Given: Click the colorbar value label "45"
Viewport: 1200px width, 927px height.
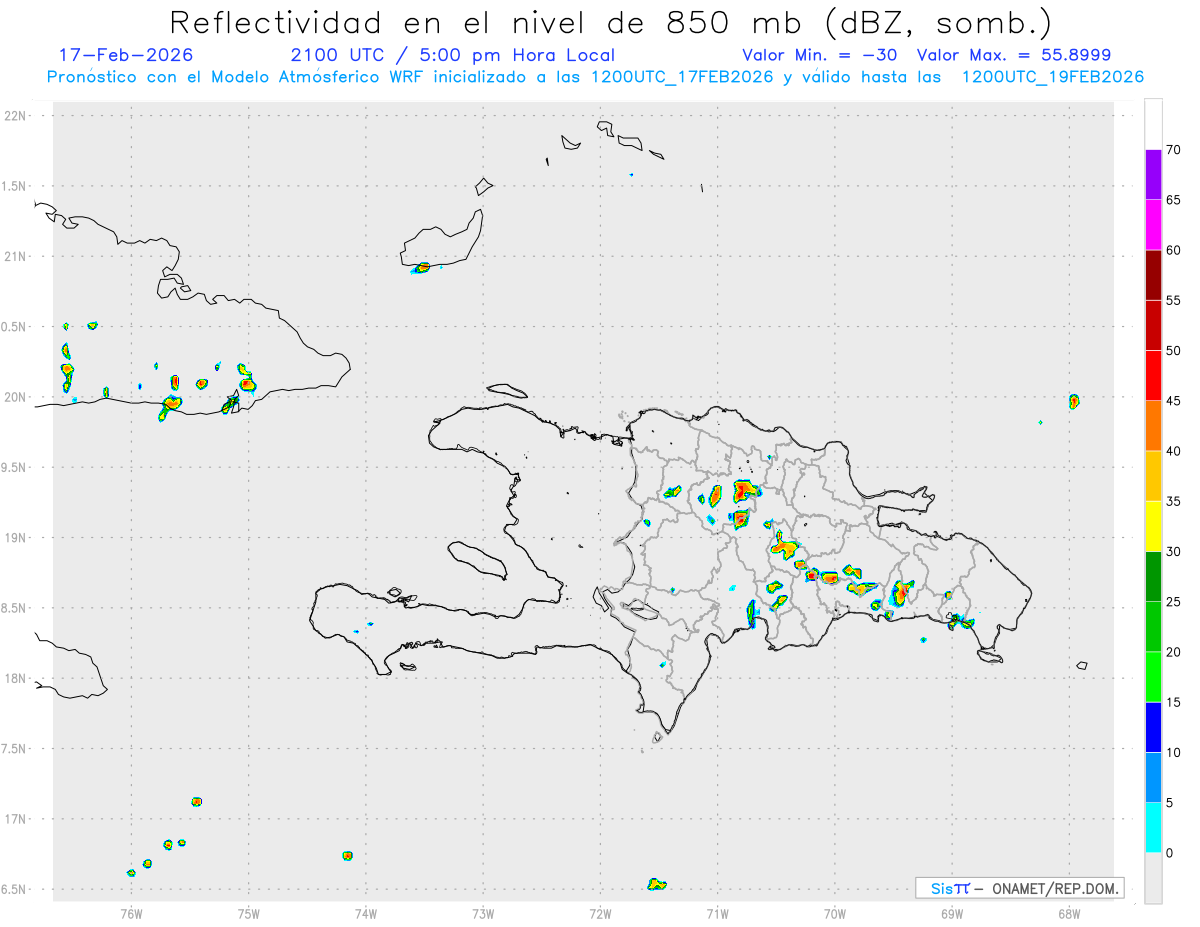Looking at the screenshot, I should click(x=1173, y=401).
